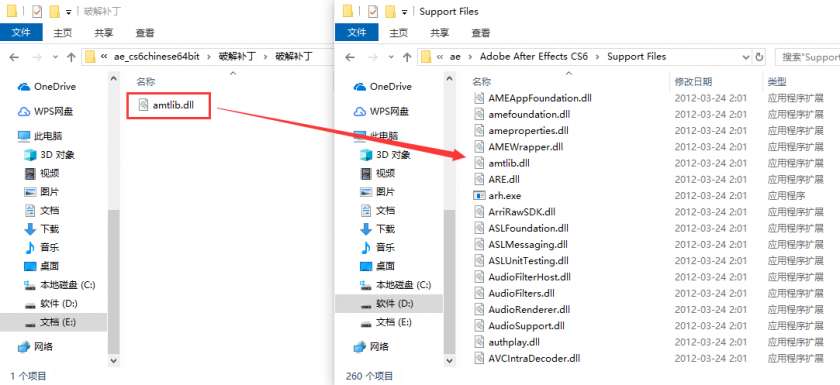The width and height of the screenshot is (840, 385).
Task: Expand the address bar history dropdown in the right window
Action: click(746, 57)
